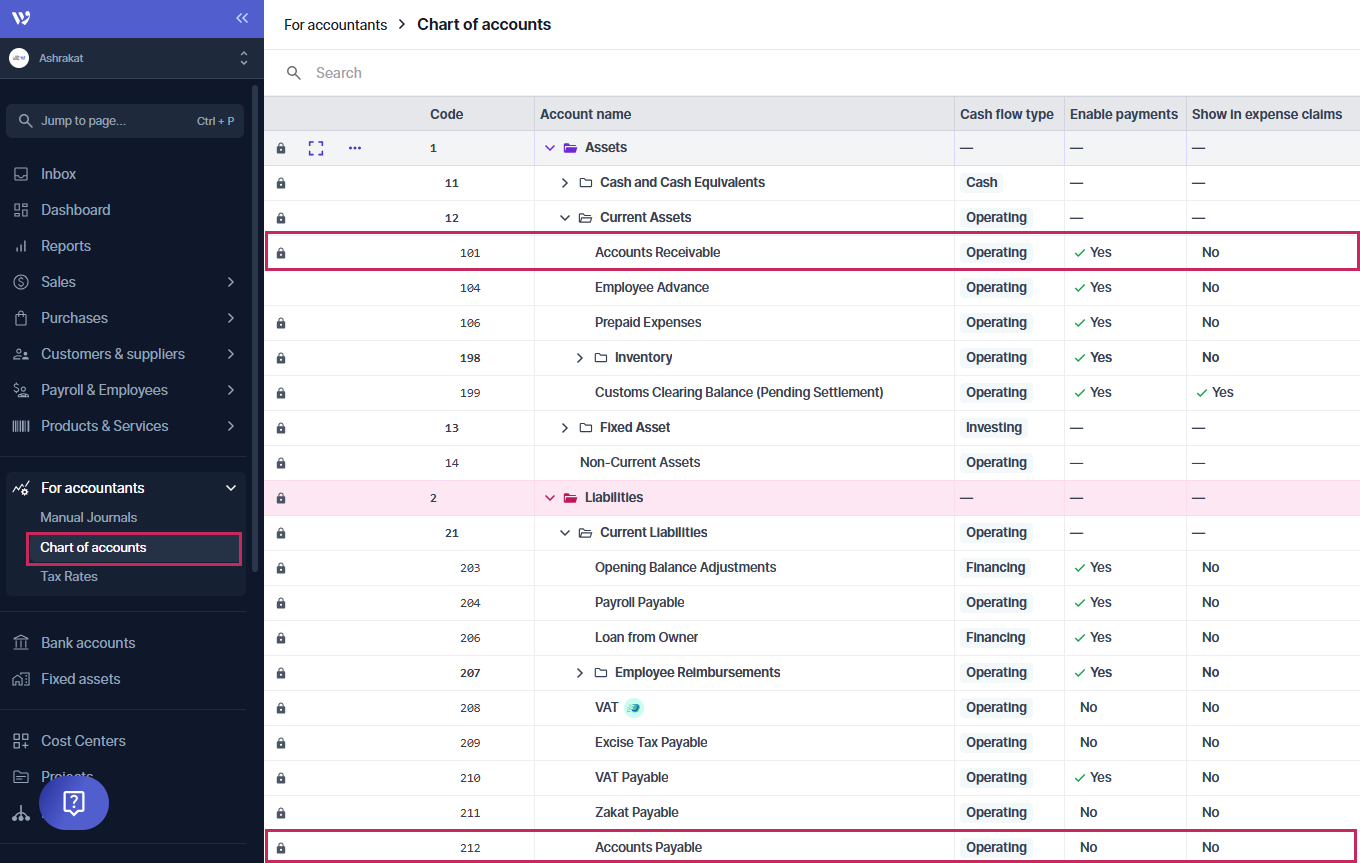The width and height of the screenshot is (1360, 863).
Task: Open the Employee Advance account
Action: (x=651, y=288)
